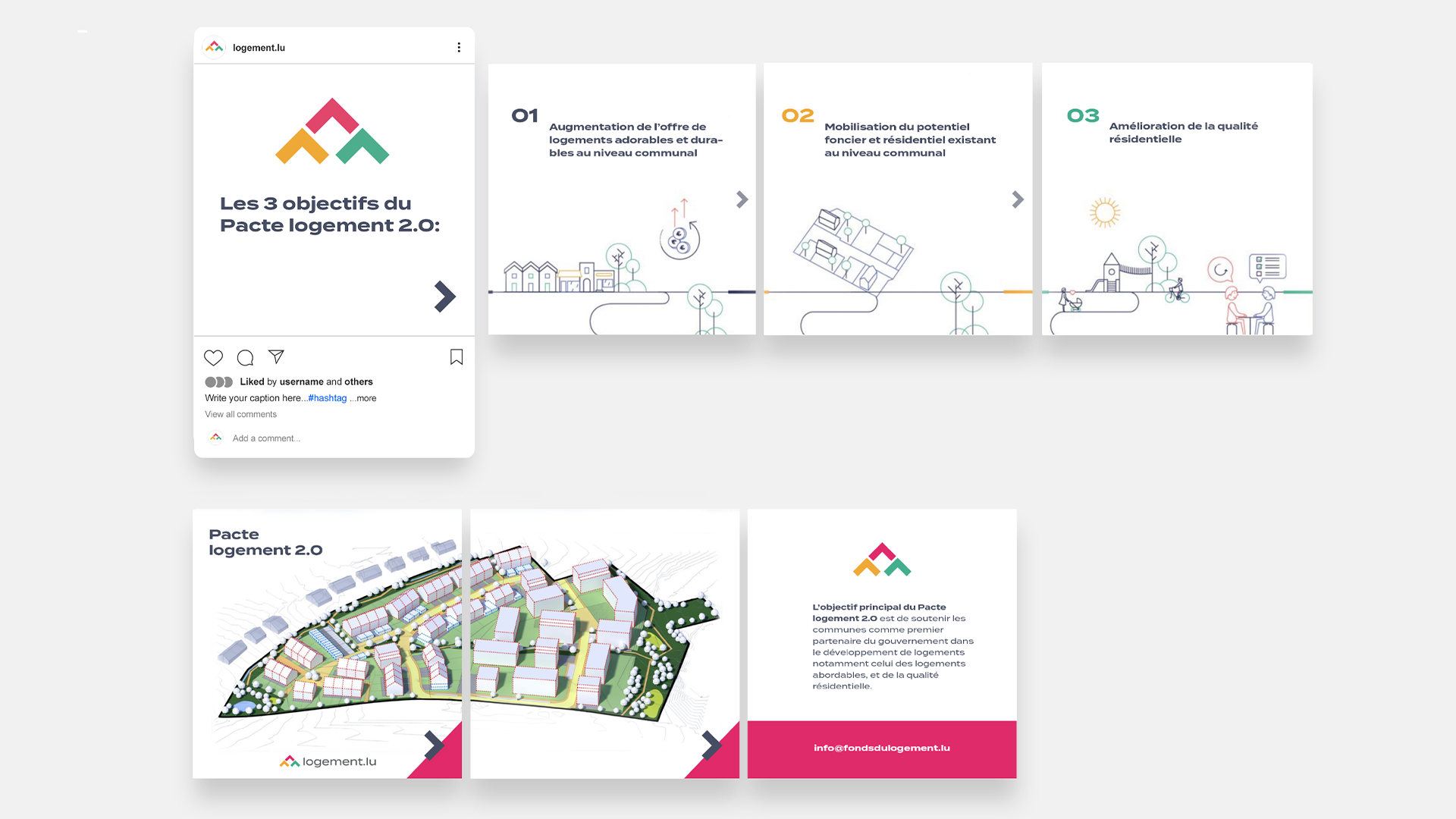Click the tricolor roof logo on the first slide
Image resolution: width=1456 pixels, height=819 pixels.
332,131
